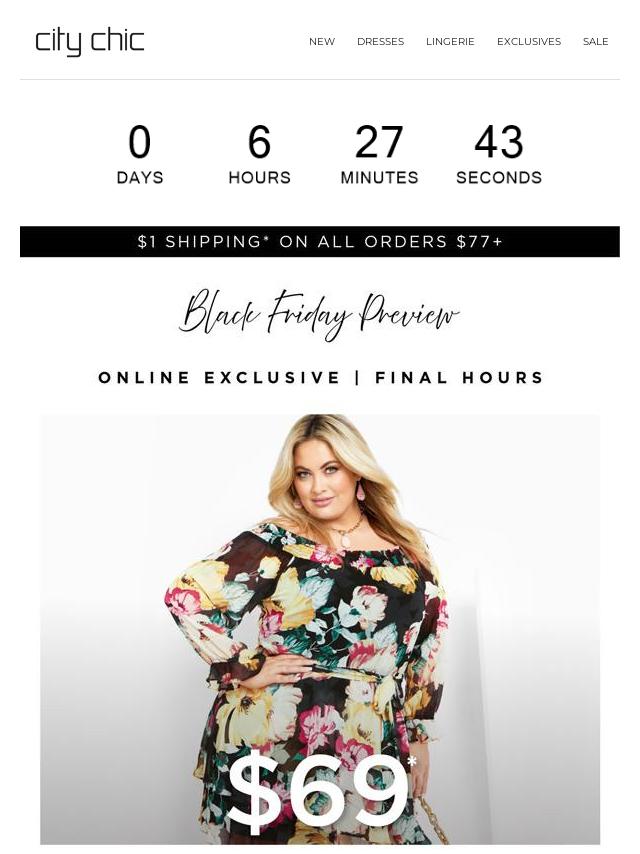The height and width of the screenshot is (854, 640).
Task: Click the 43 SECONDS countdown block
Action: click(x=499, y=155)
